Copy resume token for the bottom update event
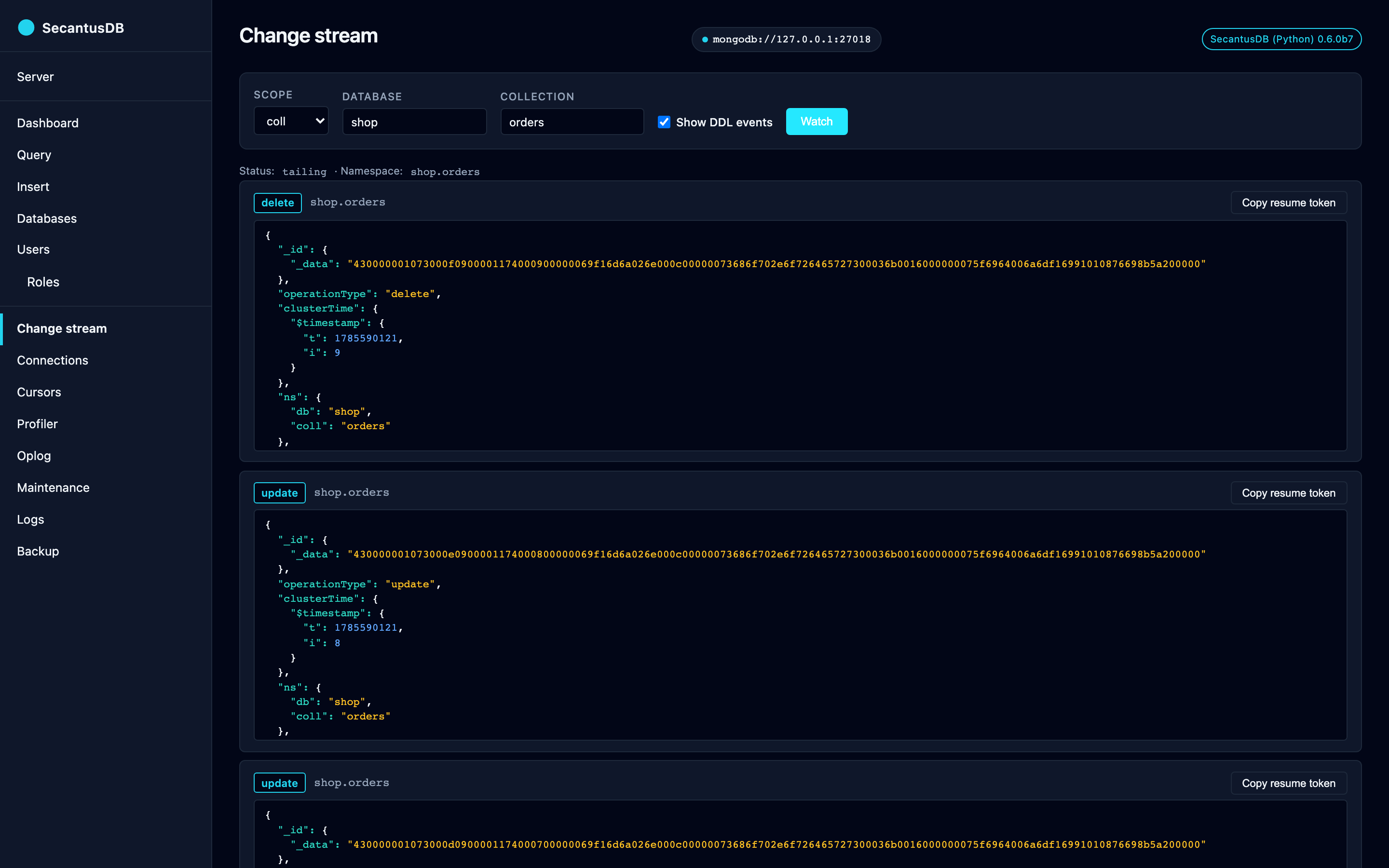 pyautogui.click(x=1288, y=783)
